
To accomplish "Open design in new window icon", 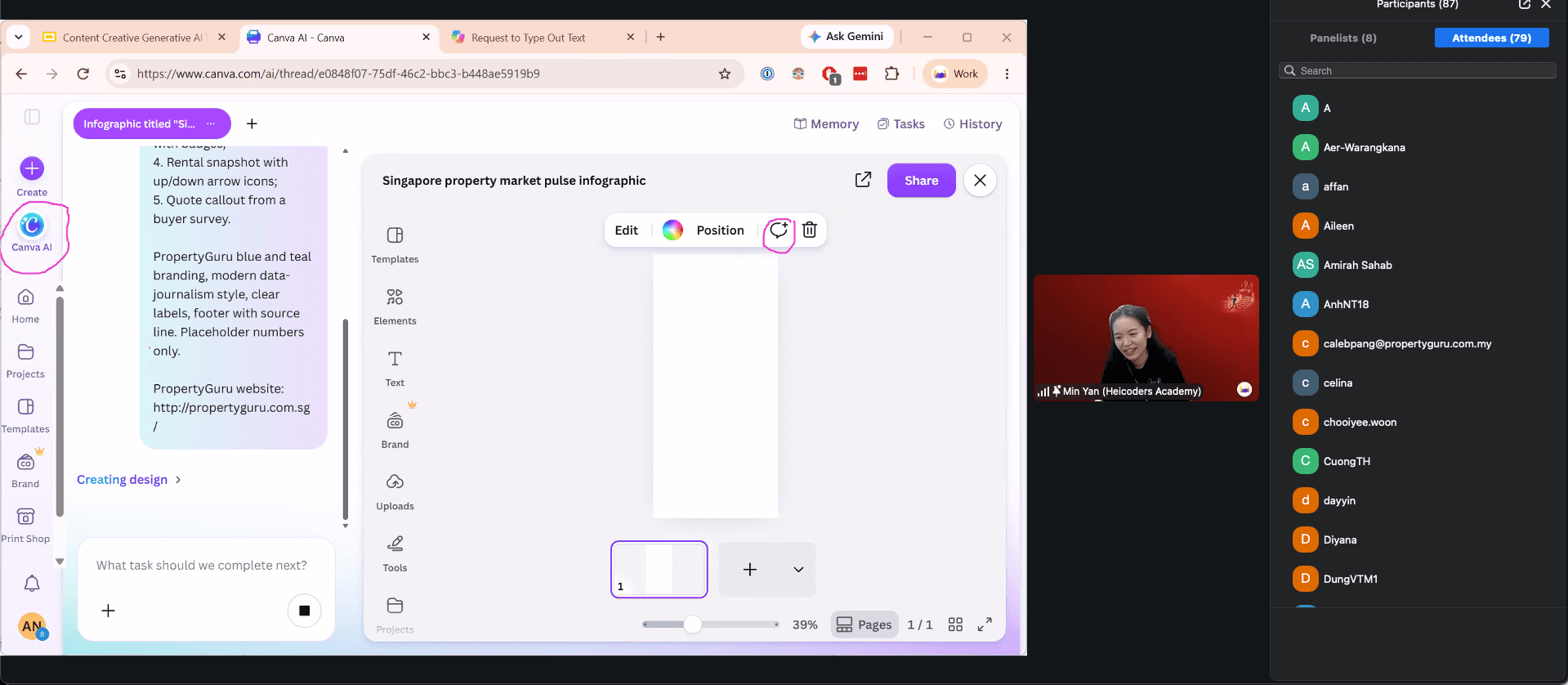I will pyautogui.click(x=863, y=180).
